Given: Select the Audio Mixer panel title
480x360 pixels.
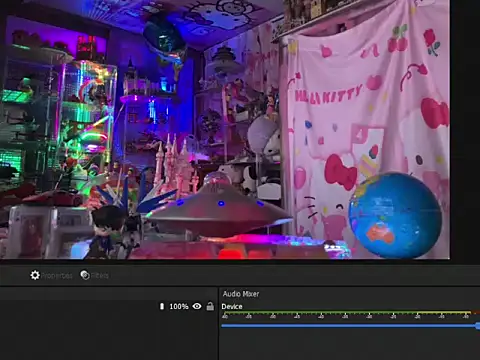Looking at the screenshot, I should pyautogui.click(x=241, y=294).
